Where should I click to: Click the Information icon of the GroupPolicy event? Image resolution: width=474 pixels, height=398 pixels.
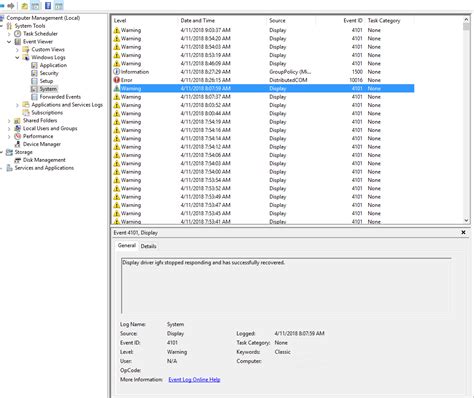tap(116, 72)
